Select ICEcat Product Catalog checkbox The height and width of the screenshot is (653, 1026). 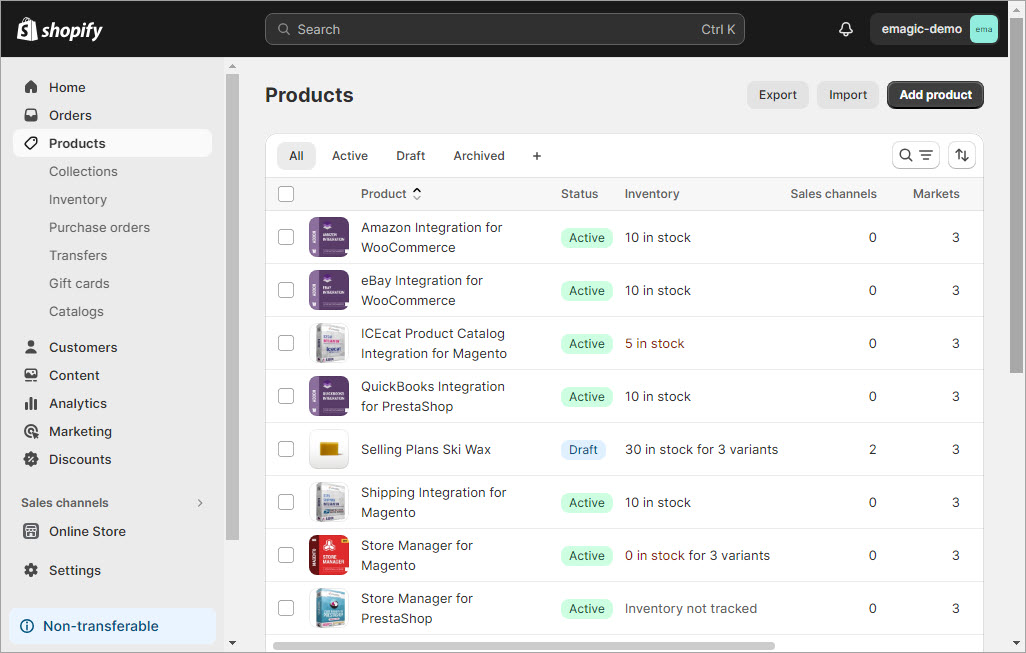(286, 343)
